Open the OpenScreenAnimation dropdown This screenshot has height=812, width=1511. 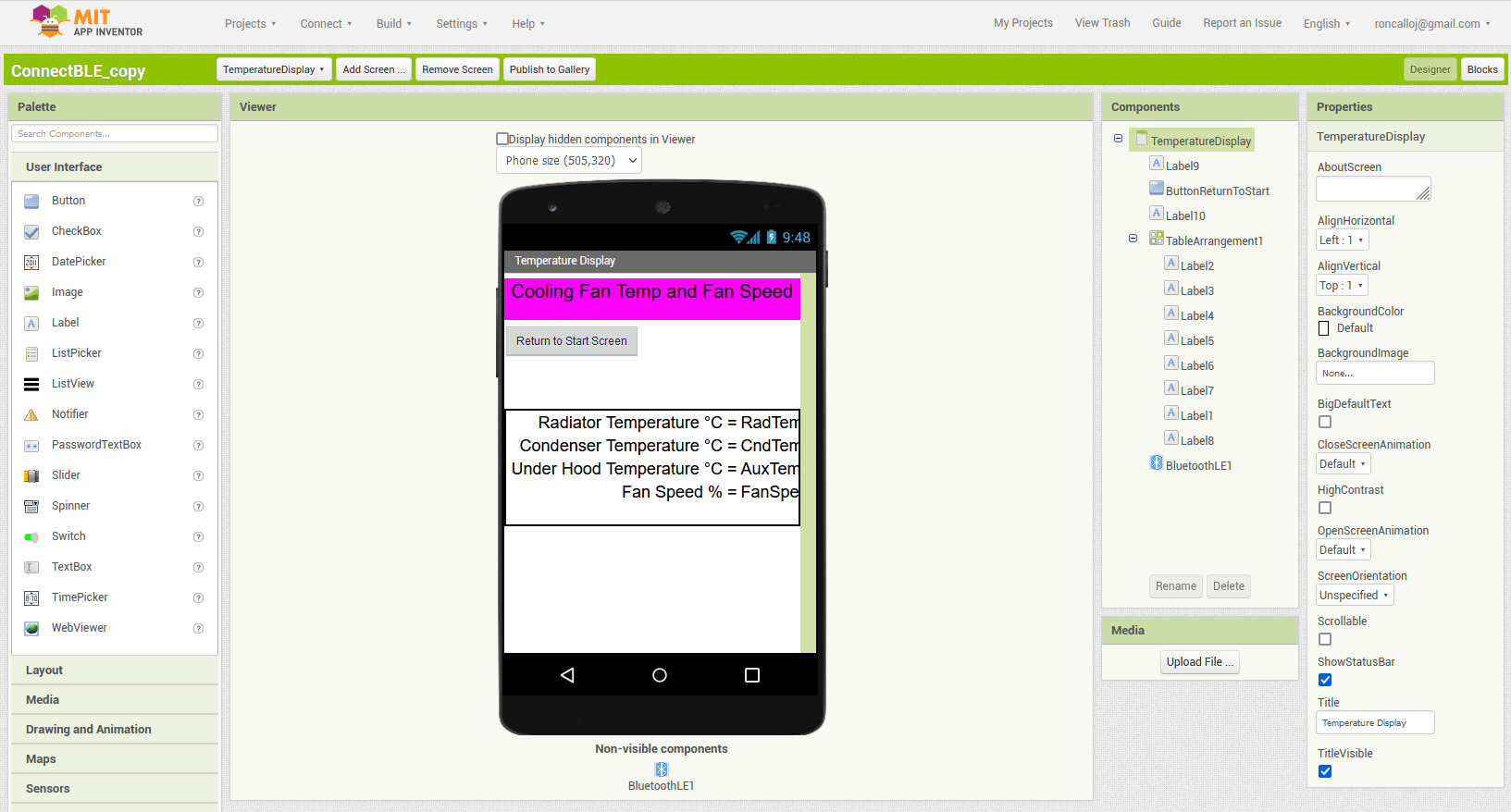tap(1344, 550)
